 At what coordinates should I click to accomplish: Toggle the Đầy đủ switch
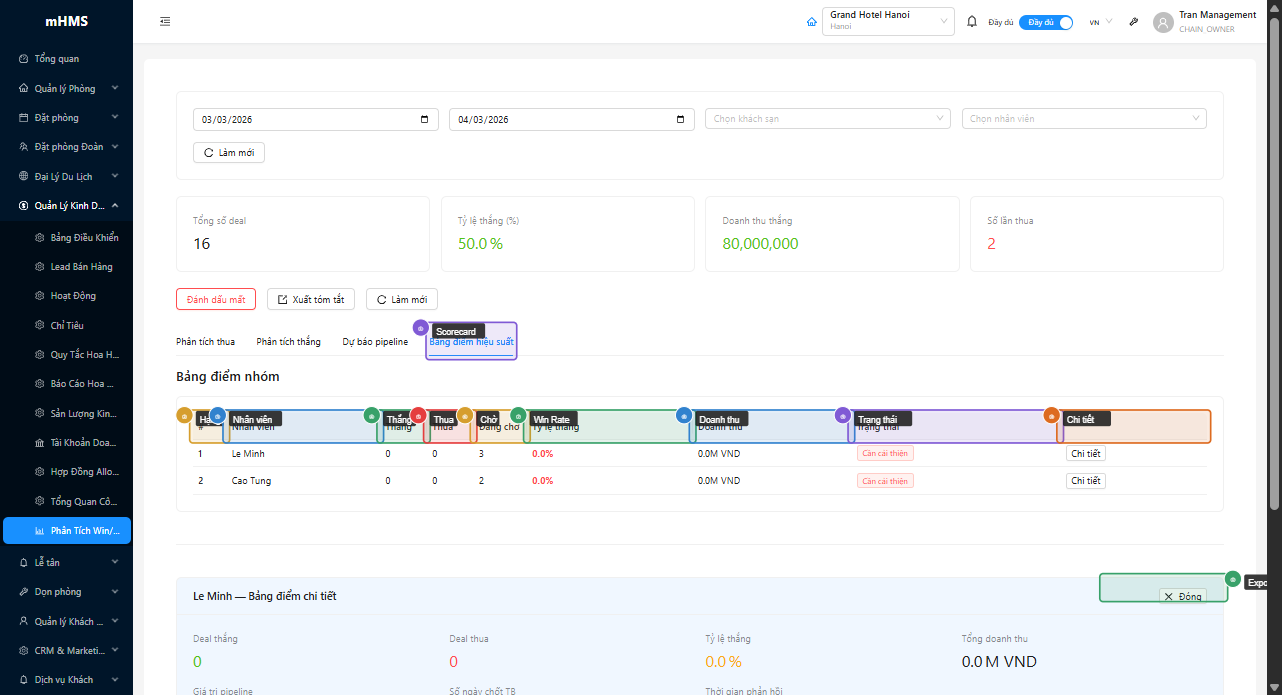click(1046, 22)
